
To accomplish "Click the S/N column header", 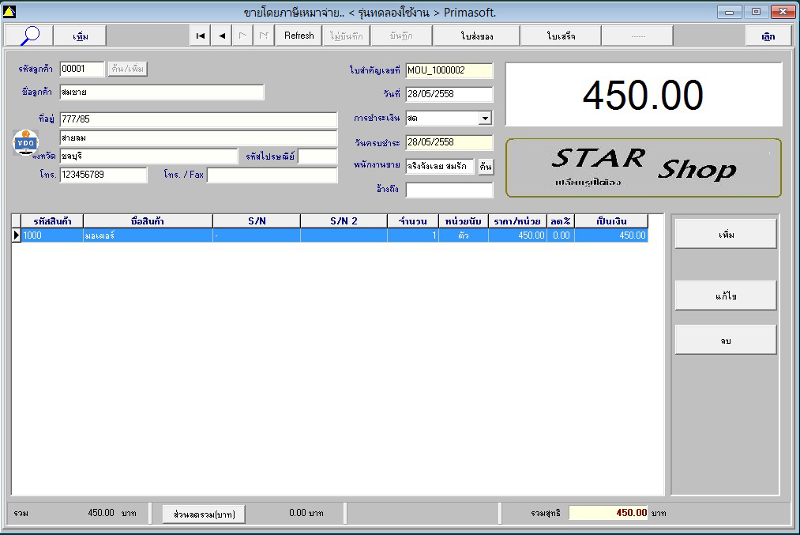I will [257, 221].
